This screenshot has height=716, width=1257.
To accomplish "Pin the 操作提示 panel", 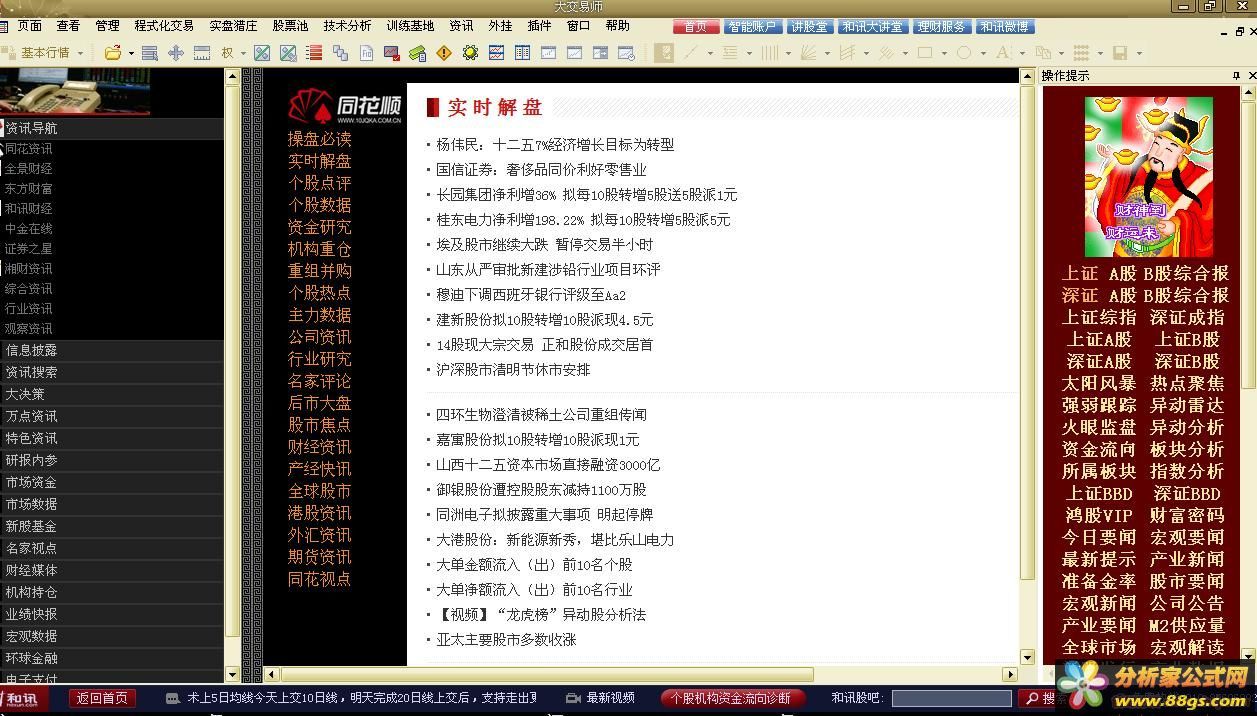I will [x=1236, y=76].
